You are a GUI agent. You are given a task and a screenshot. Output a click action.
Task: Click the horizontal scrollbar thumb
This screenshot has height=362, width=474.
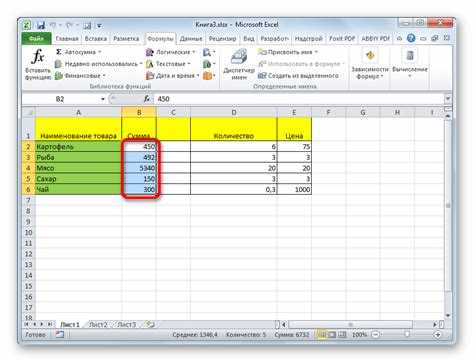coord(351,324)
